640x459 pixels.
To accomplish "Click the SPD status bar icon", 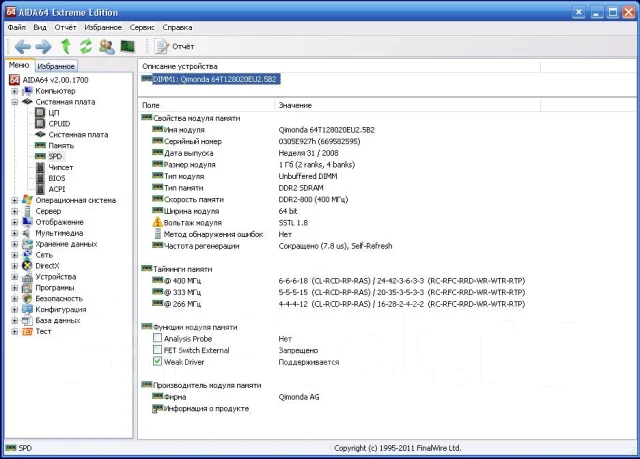I will click(x=11, y=448).
